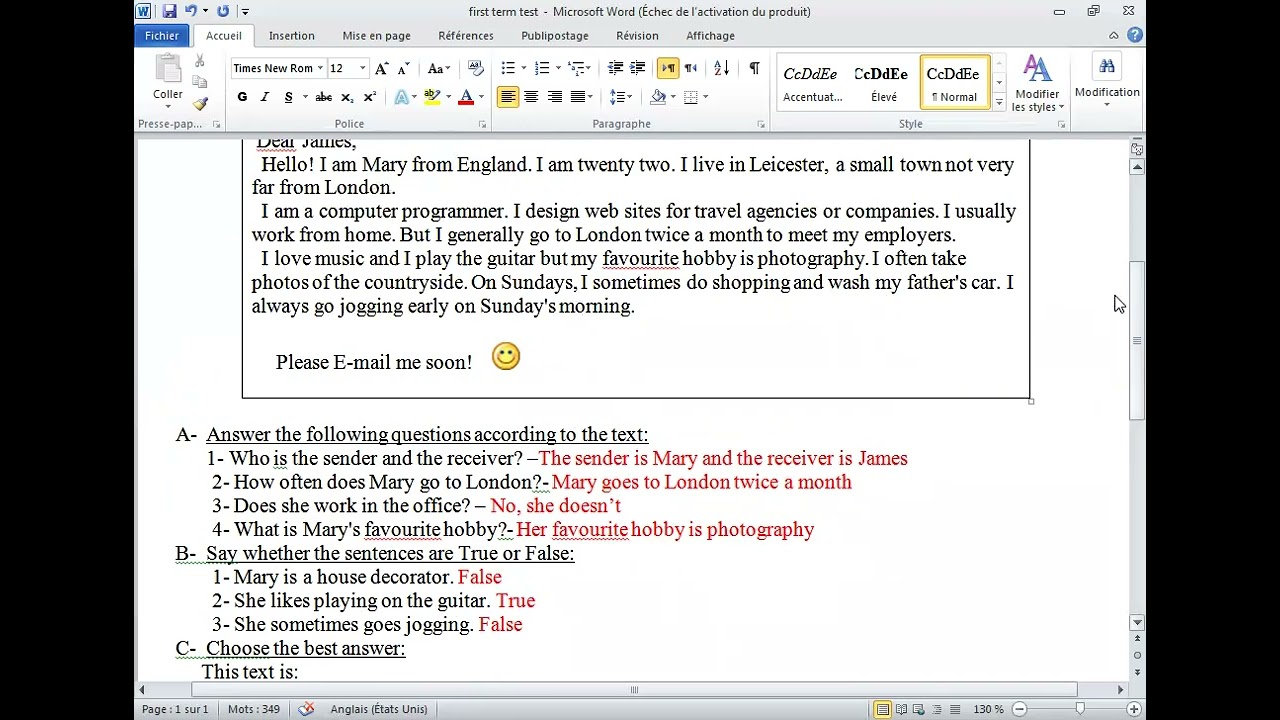Click the Page : 1 sur 1 indicator
The width and height of the screenshot is (1280, 720).
click(175, 709)
